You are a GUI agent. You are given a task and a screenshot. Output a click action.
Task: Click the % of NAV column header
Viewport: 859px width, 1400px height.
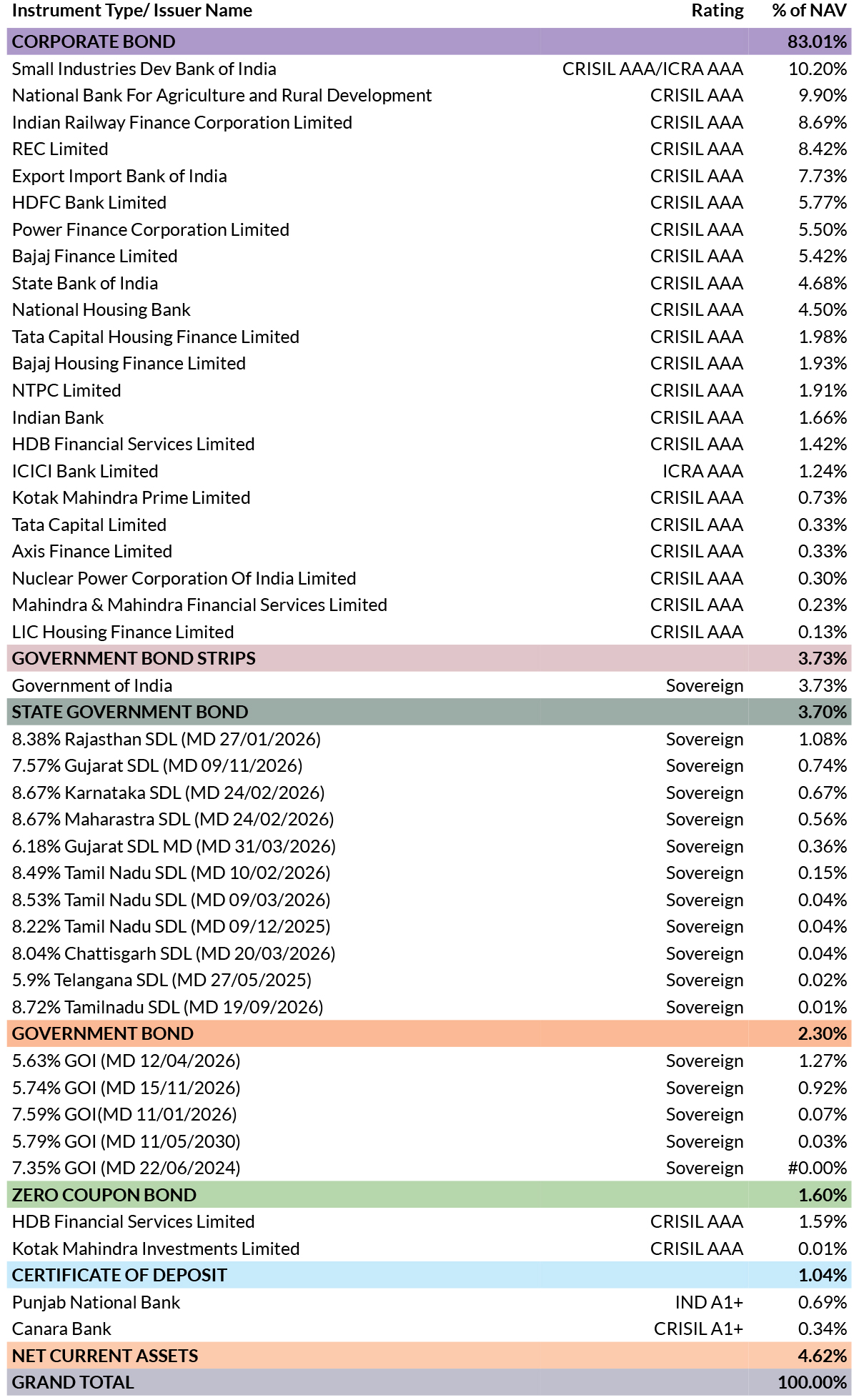[x=810, y=11]
